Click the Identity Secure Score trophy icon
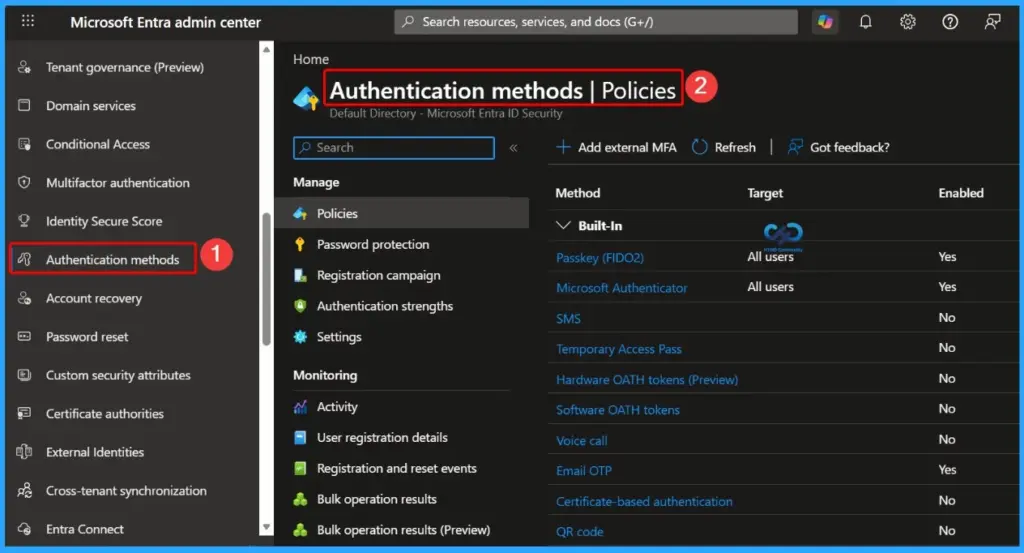1024x553 pixels. pos(24,221)
